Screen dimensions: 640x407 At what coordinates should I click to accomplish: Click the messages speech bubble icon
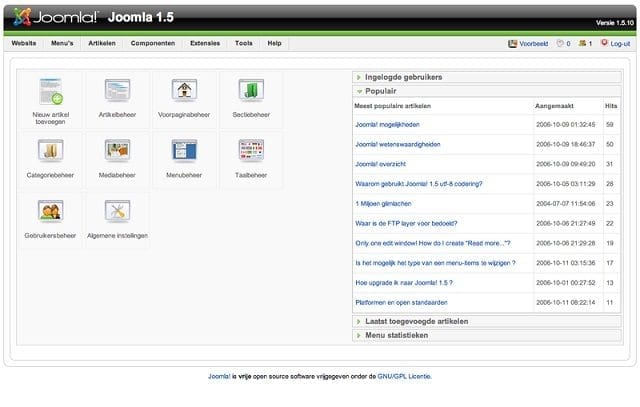pyautogui.click(x=560, y=43)
